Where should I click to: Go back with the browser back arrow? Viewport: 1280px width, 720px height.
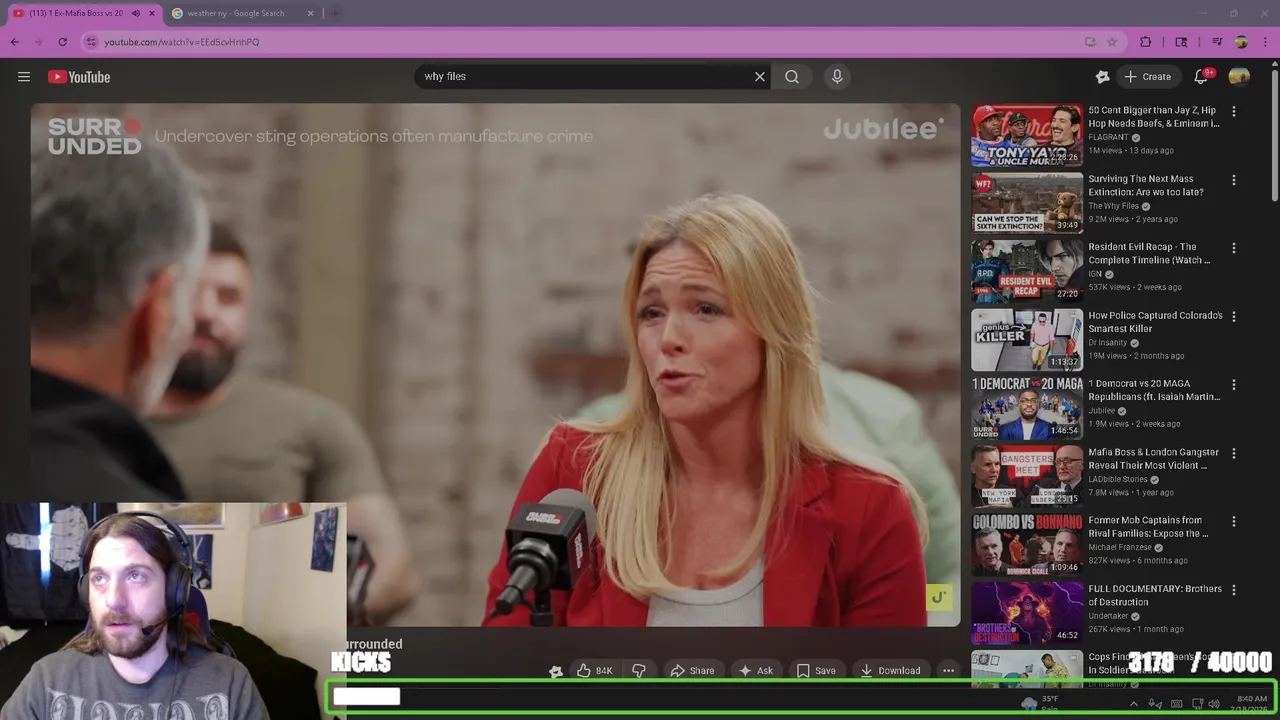15,42
